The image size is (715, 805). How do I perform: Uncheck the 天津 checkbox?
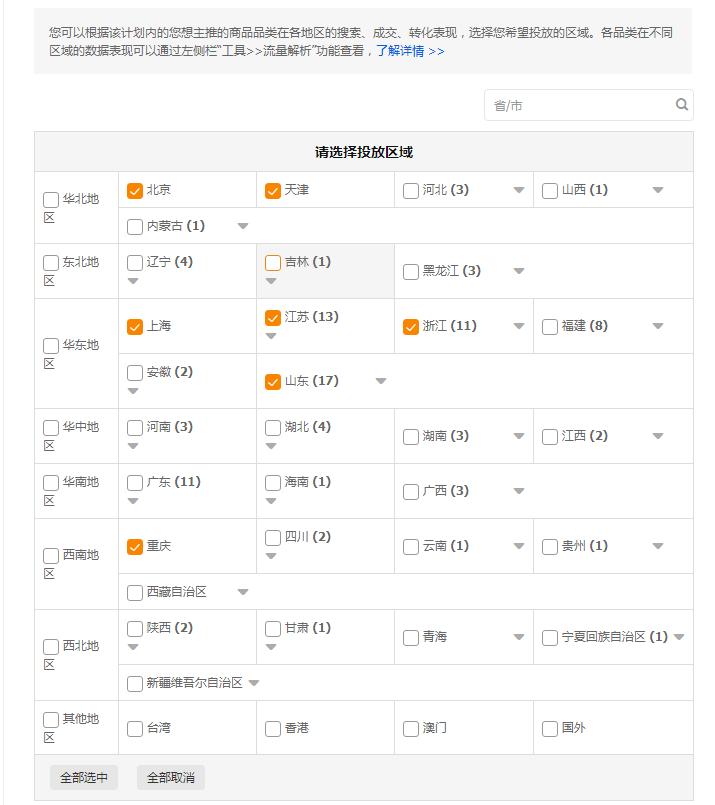(273, 190)
